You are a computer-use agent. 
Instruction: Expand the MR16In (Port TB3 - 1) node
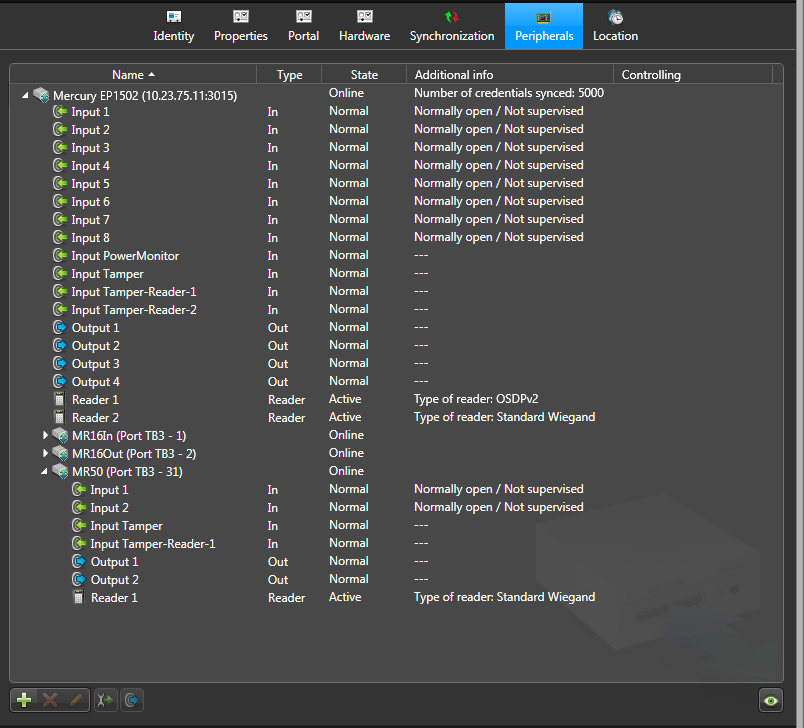coord(44,435)
